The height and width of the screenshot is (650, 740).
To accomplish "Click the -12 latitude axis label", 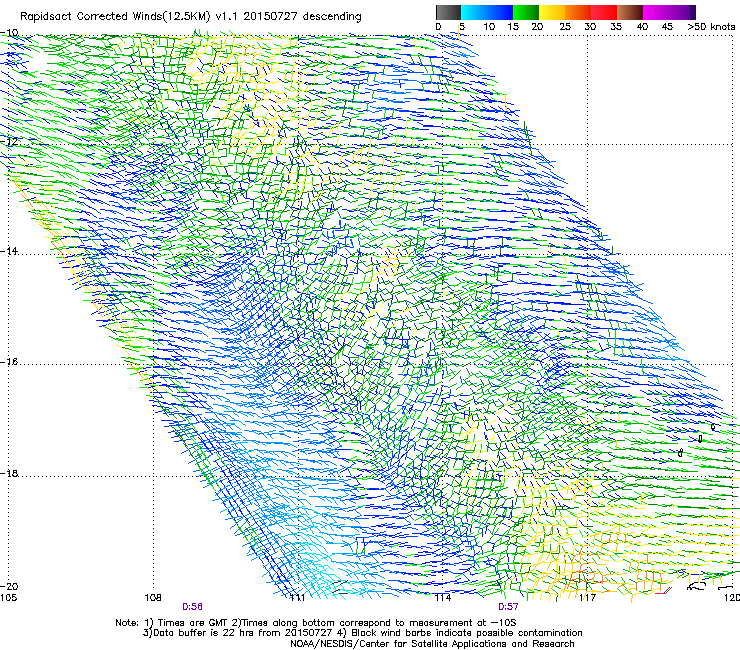I will point(9,142).
